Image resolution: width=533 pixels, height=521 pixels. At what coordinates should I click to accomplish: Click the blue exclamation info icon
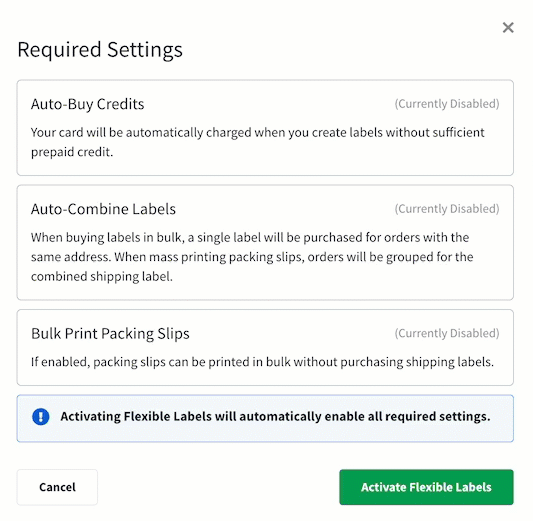point(41,417)
